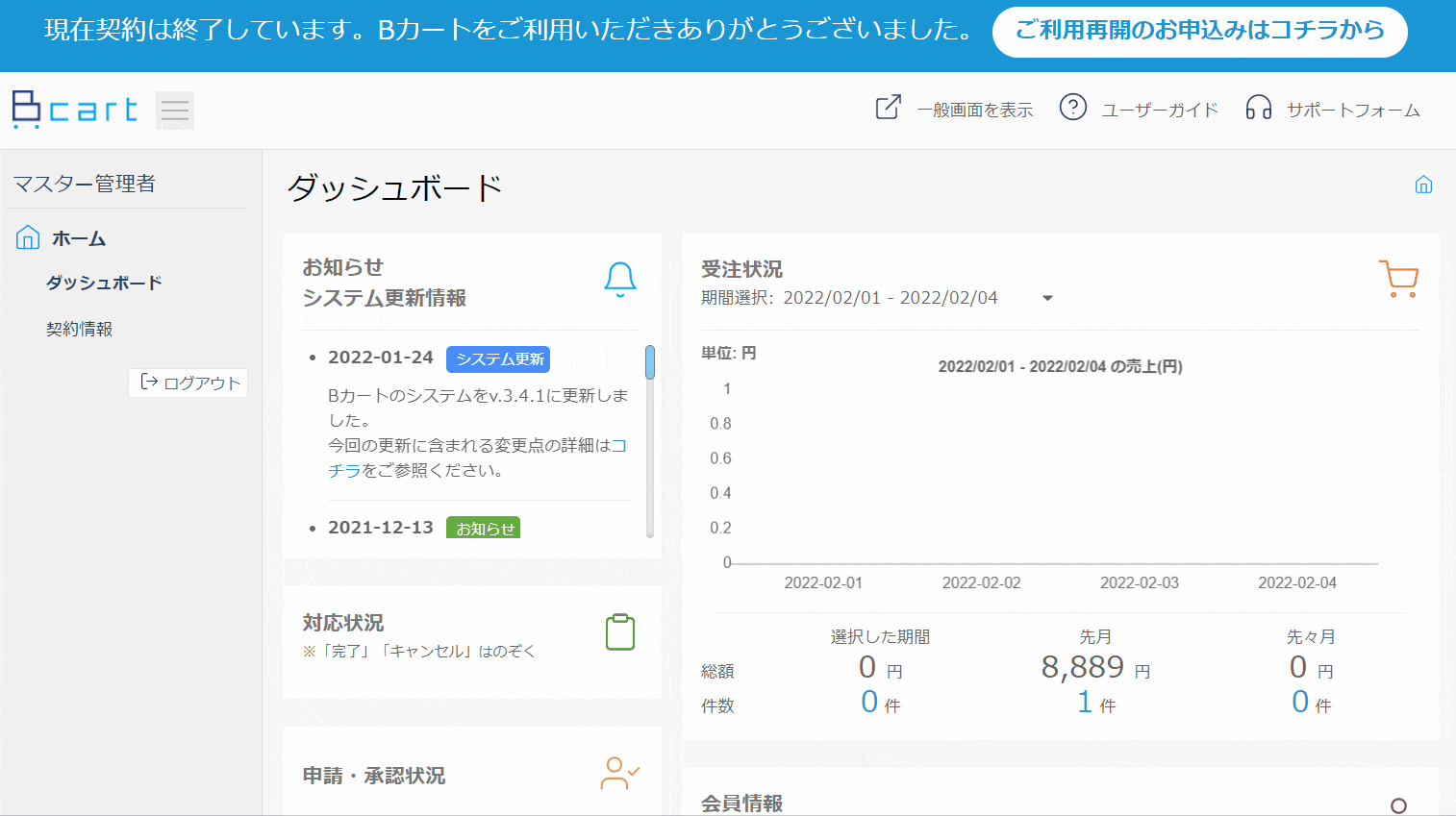The height and width of the screenshot is (816, 1456).
Task: Click the circle icon in 会員情報 panel
Action: coord(1398,805)
